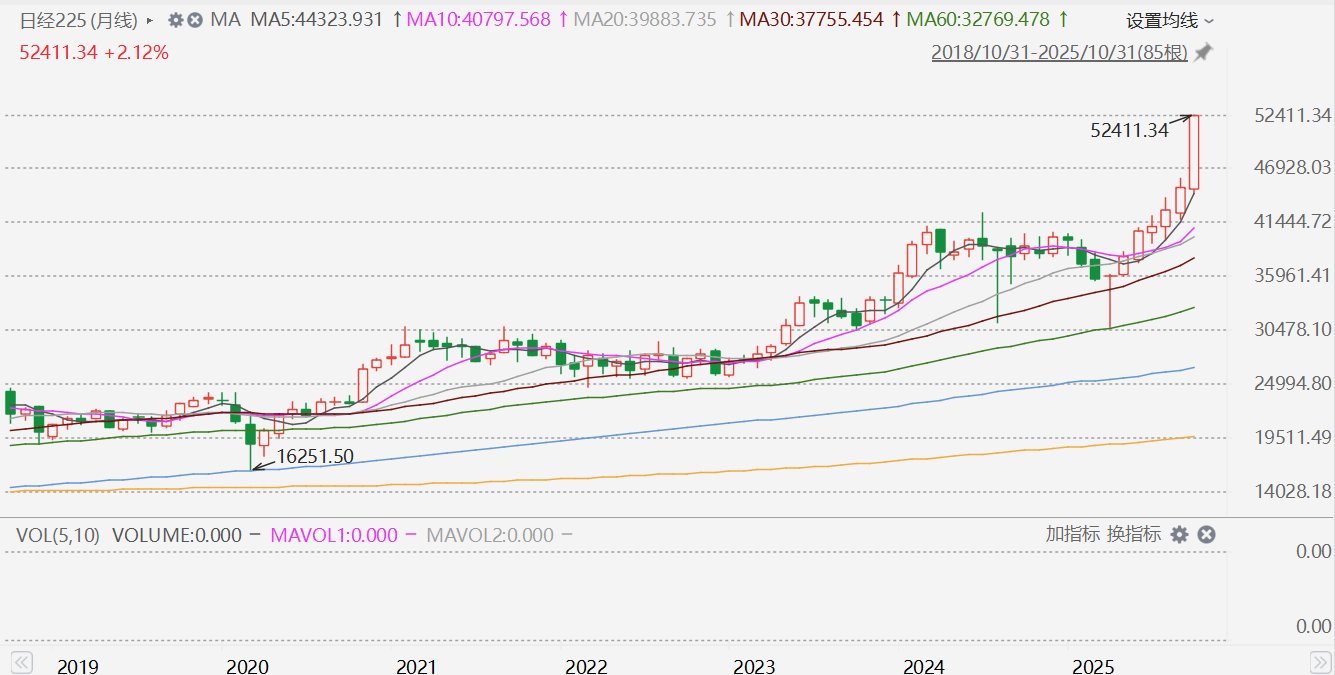Screen dimensions: 1335x675
Task: Close the VOL indicator panel
Action: tap(1206, 535)
